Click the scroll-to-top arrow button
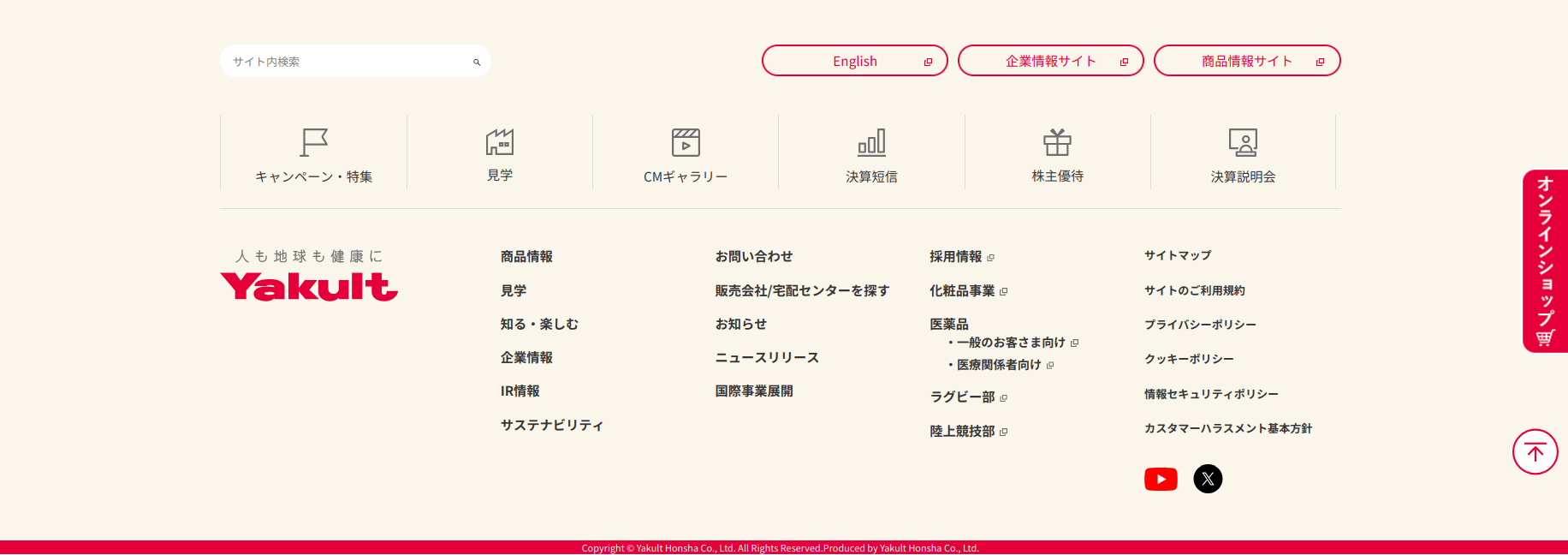The image size is (1568, 555). 1535,451
